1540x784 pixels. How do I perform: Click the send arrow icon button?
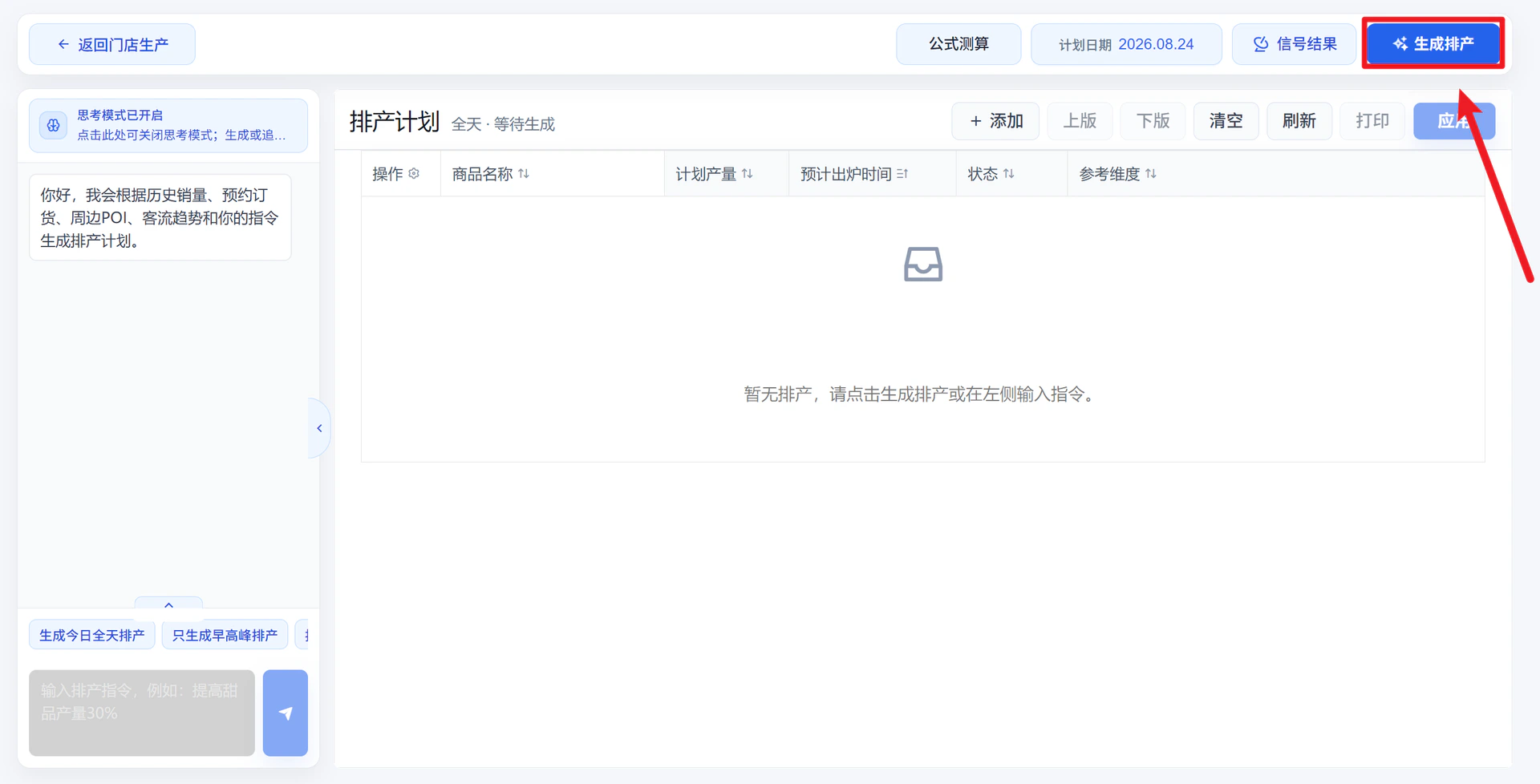285,713
